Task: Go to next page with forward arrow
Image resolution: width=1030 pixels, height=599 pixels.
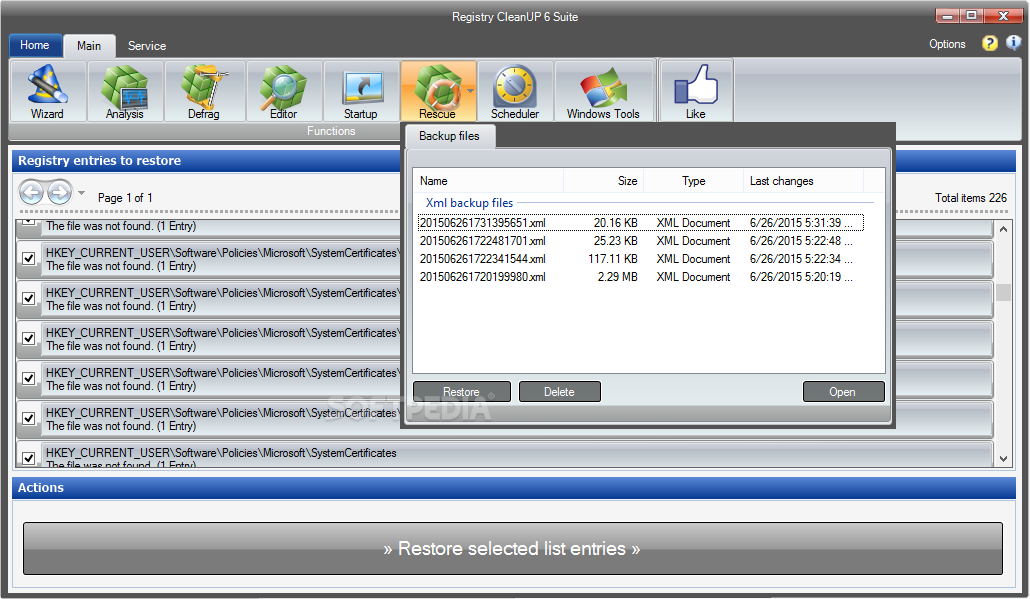Action: point(59,192)
